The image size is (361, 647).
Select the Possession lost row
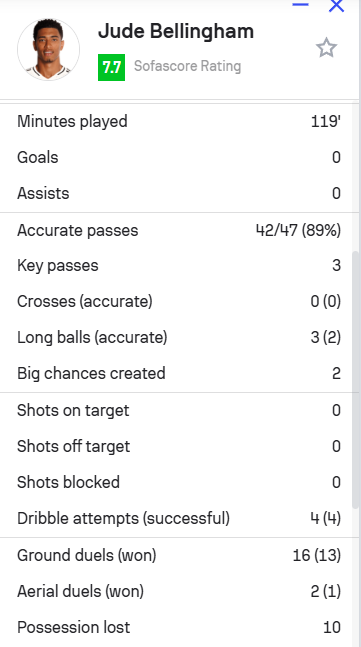pos(177,628)
